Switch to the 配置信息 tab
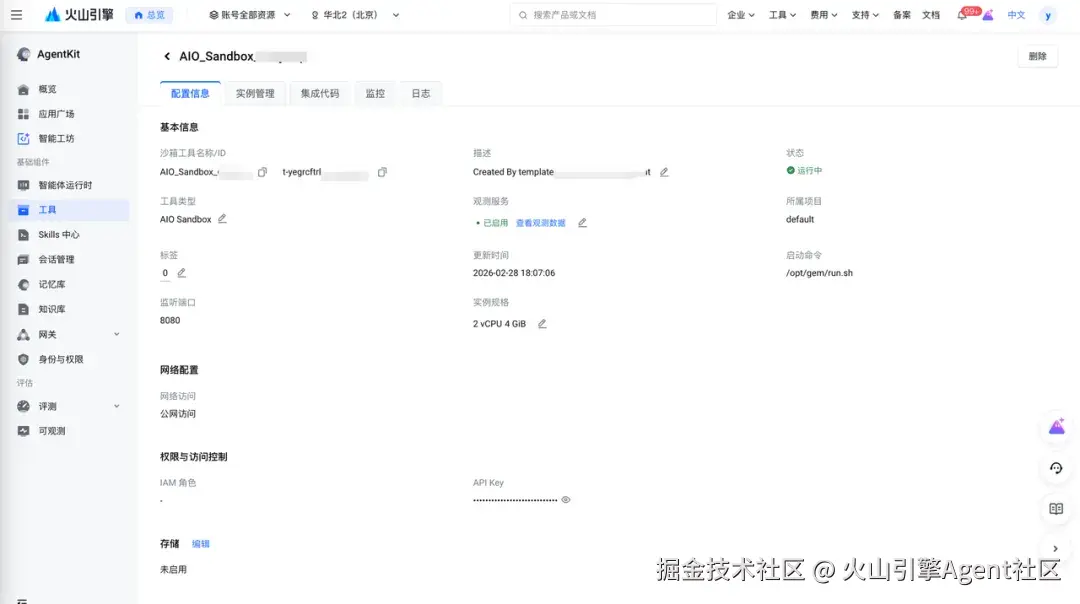 [190, 94]
